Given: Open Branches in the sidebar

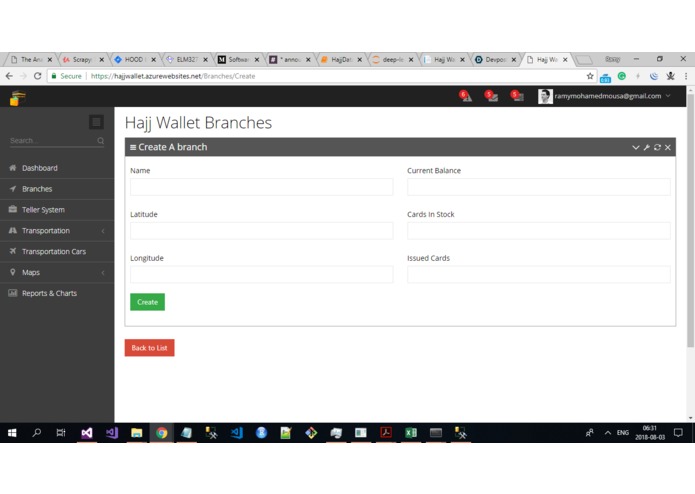Looking at the screenshot, I should [x=57, y=189].
